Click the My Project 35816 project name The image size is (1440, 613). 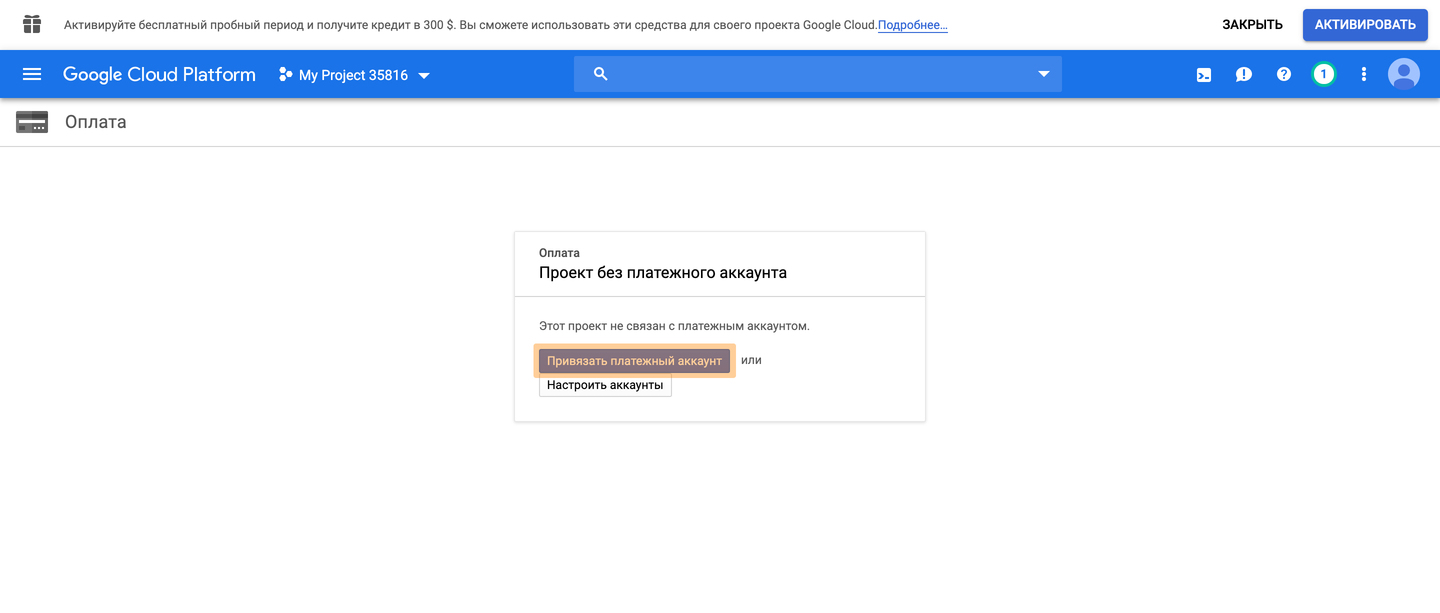point(352,75)
